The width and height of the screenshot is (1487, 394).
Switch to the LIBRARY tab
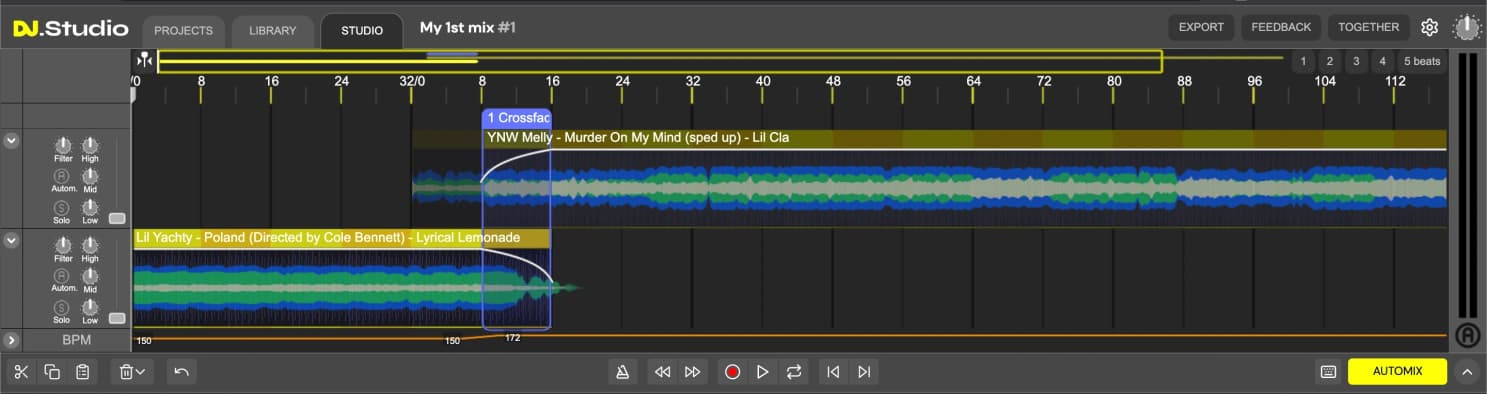click(272, 31)
